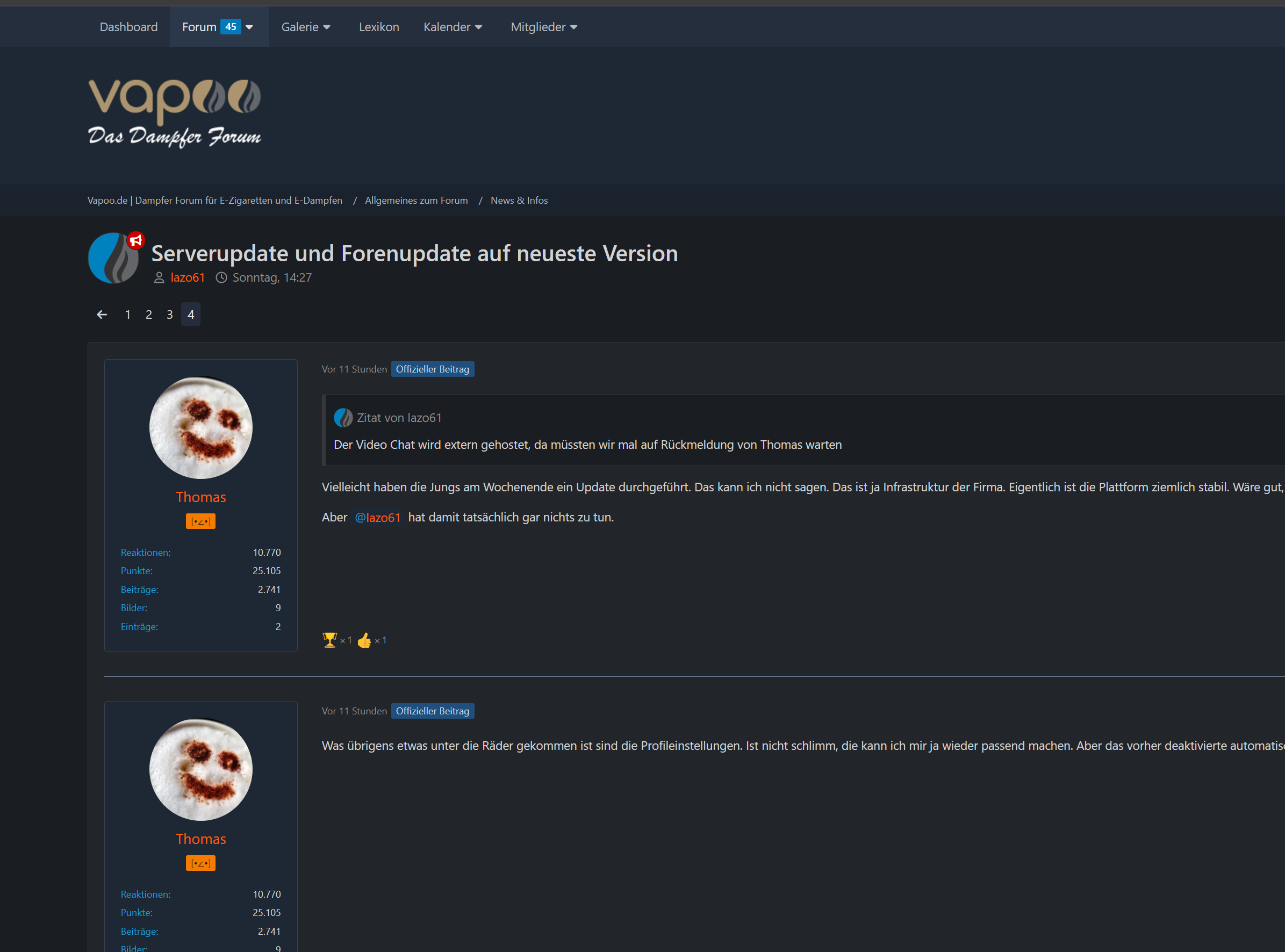
Task: Open first Thomas profile avatar image
Action: tap(201, 427)
